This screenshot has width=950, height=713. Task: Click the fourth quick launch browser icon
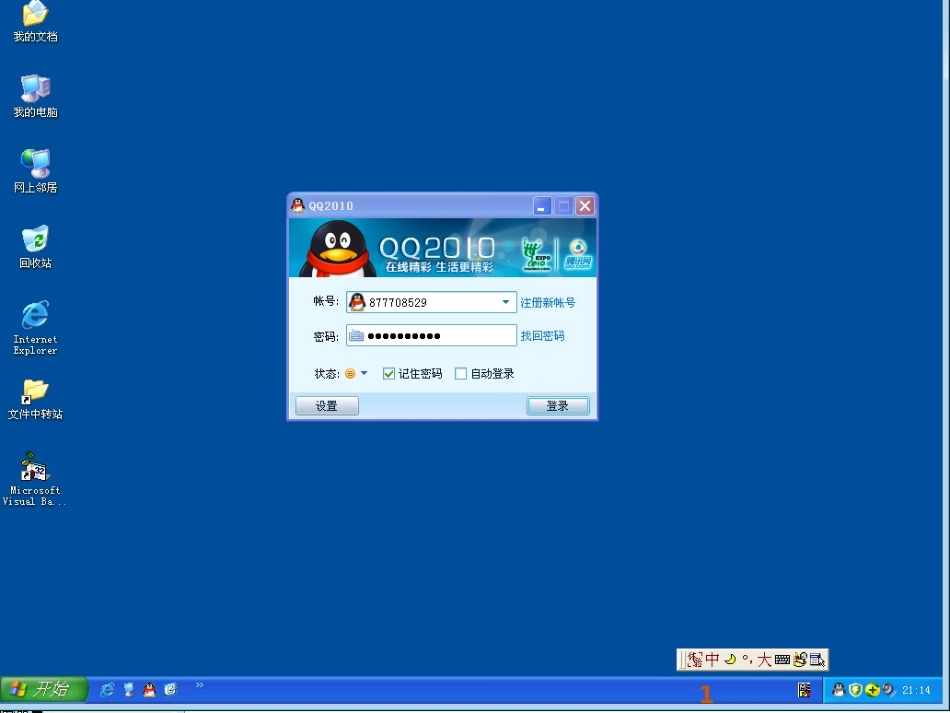tap(170, 689)
